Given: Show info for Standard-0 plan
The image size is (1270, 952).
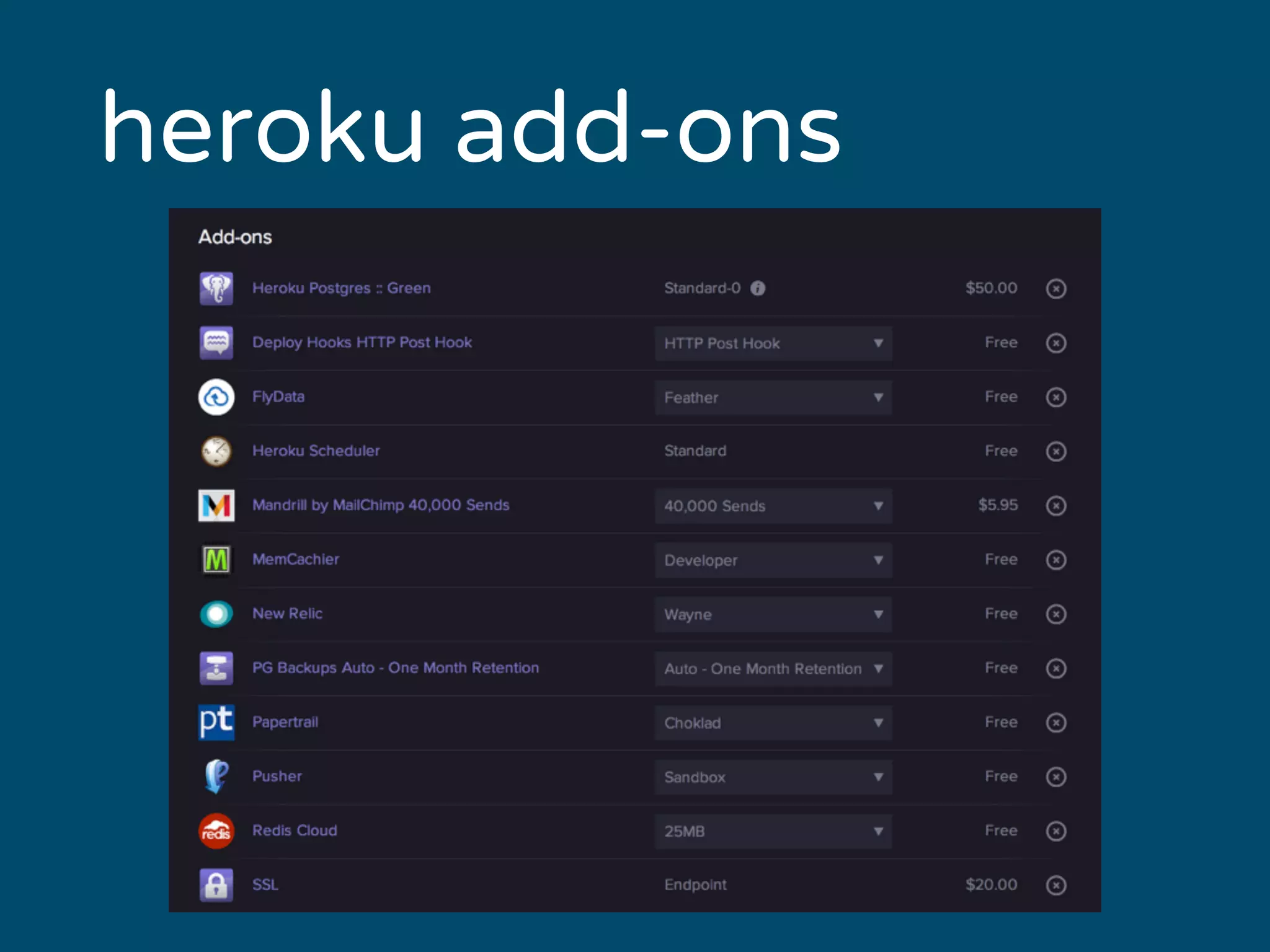Looking at the screenshot, I should (758, 288).
